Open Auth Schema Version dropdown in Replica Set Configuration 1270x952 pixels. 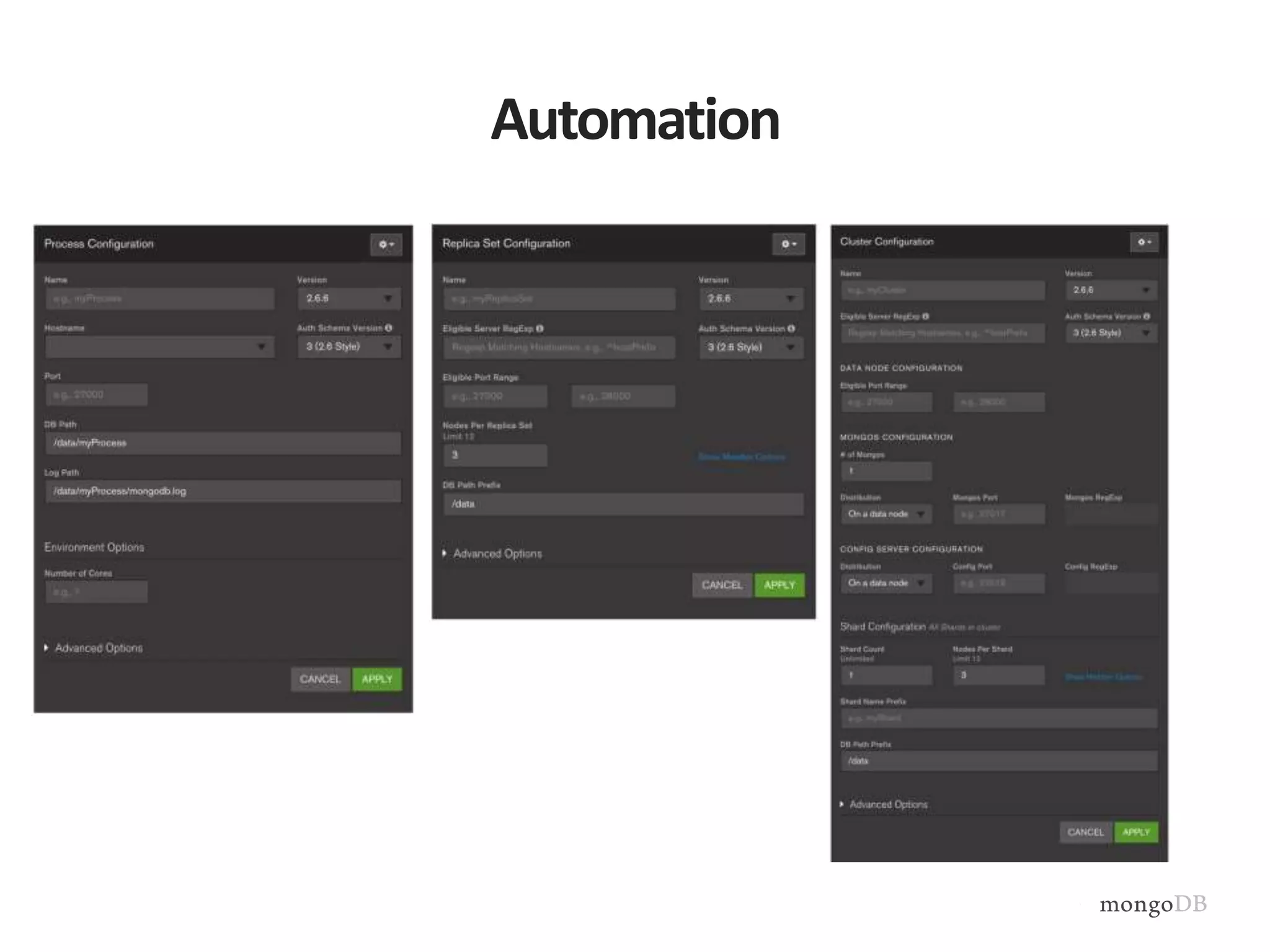751,347
